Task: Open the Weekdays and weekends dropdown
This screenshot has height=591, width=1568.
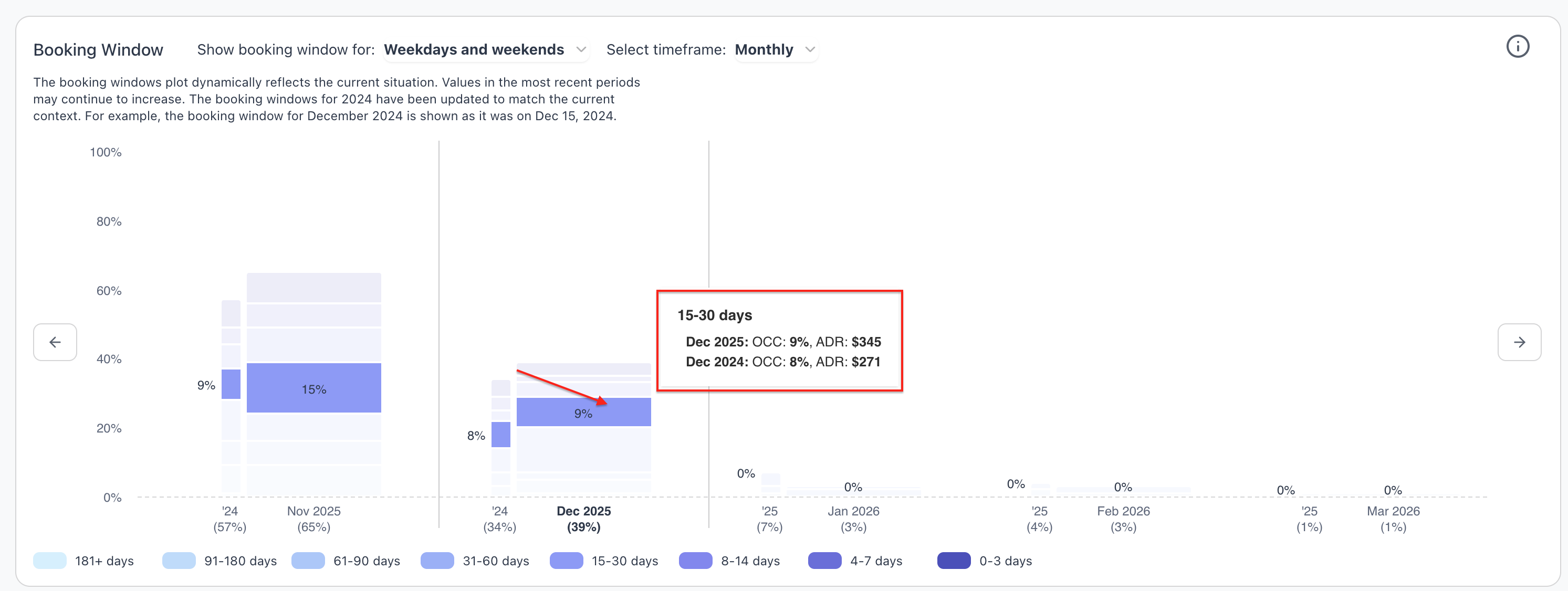Action: point(485,50)
